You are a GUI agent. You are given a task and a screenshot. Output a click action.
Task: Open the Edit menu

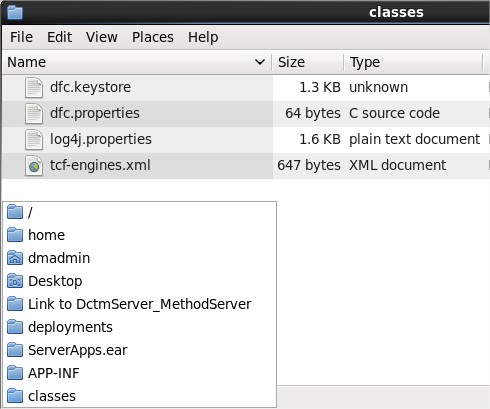click(59, 37)
